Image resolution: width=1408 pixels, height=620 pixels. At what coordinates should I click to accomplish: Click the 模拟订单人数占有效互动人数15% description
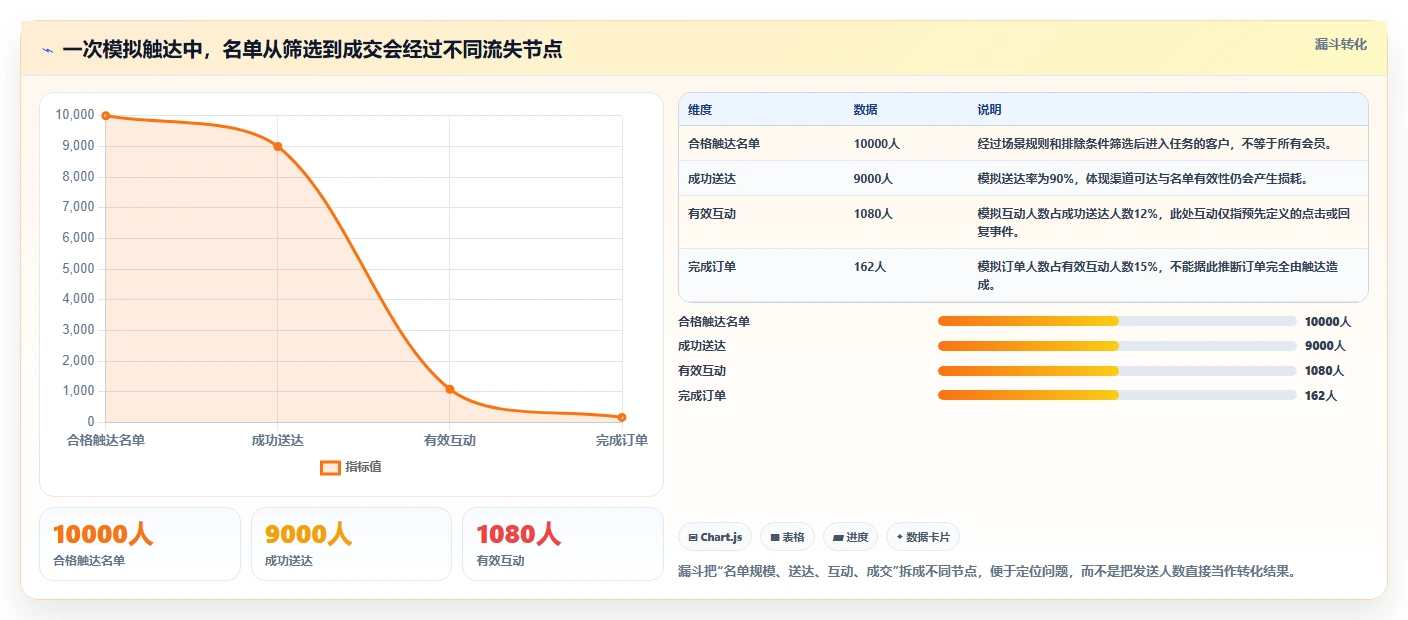click(x=1158, y=276)
